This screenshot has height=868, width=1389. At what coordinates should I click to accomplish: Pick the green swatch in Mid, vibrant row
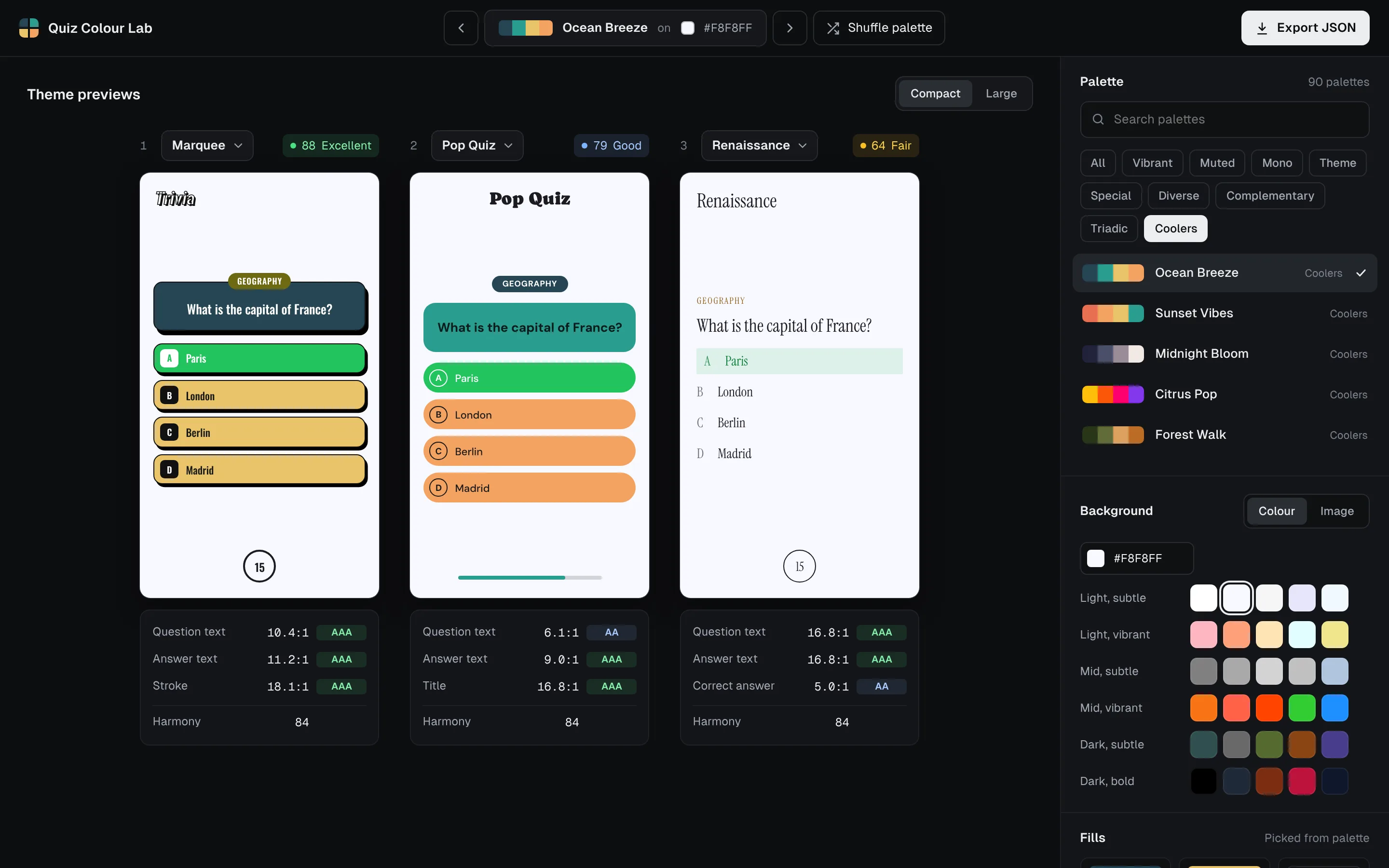coord(1302,708)
